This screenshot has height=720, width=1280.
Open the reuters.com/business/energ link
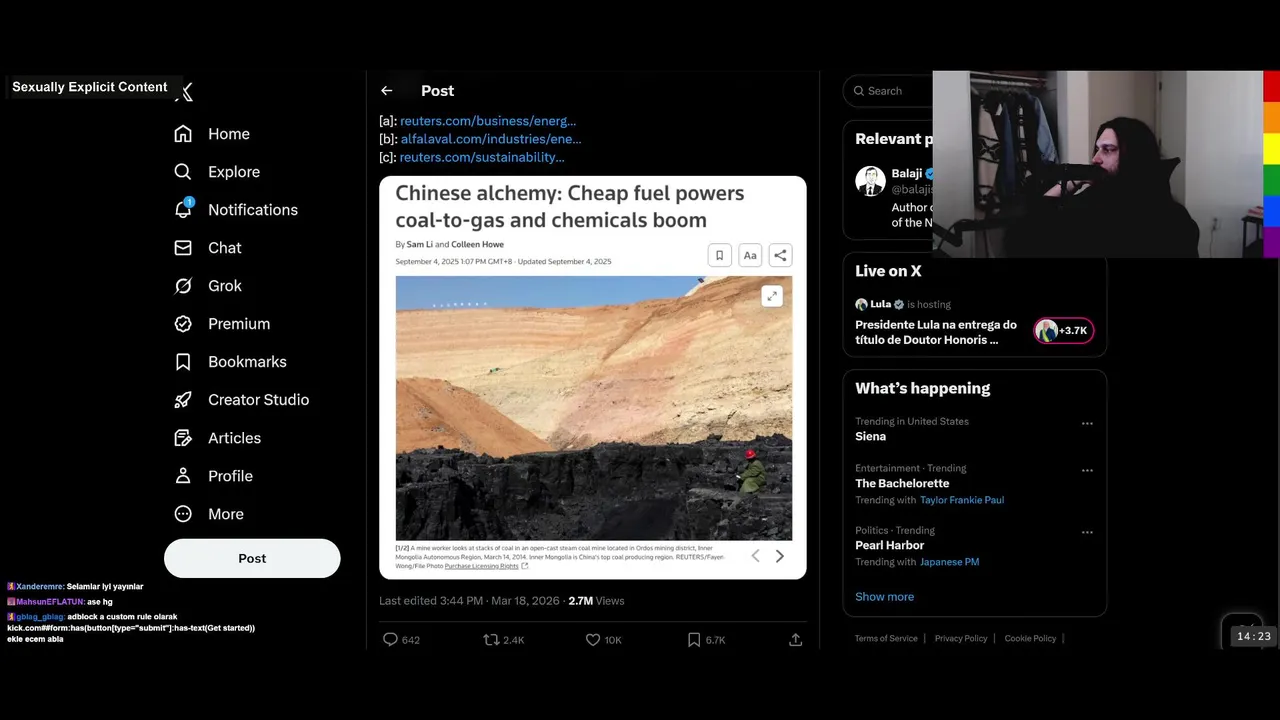click(488, 121)
